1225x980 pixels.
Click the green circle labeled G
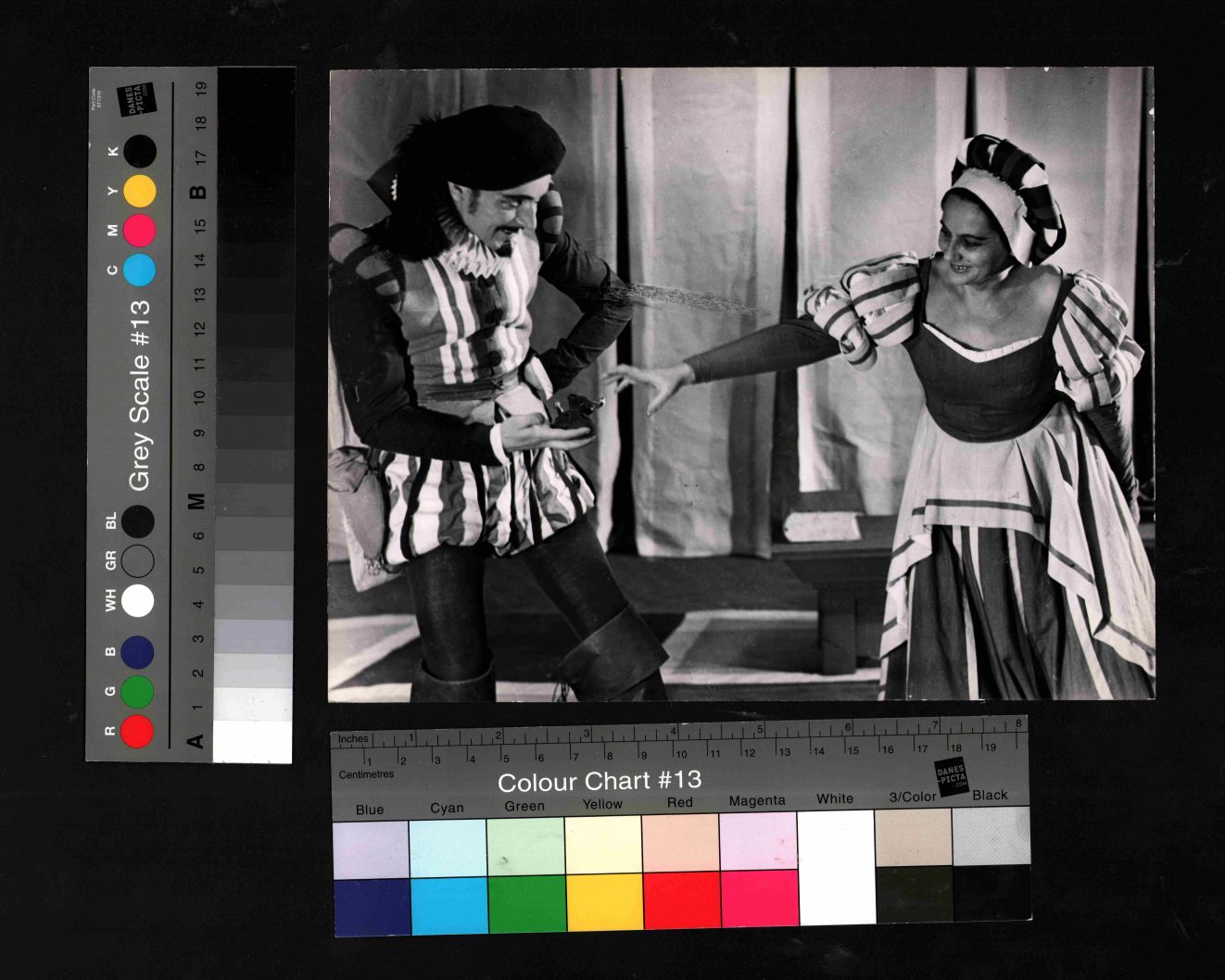[137, 692]
